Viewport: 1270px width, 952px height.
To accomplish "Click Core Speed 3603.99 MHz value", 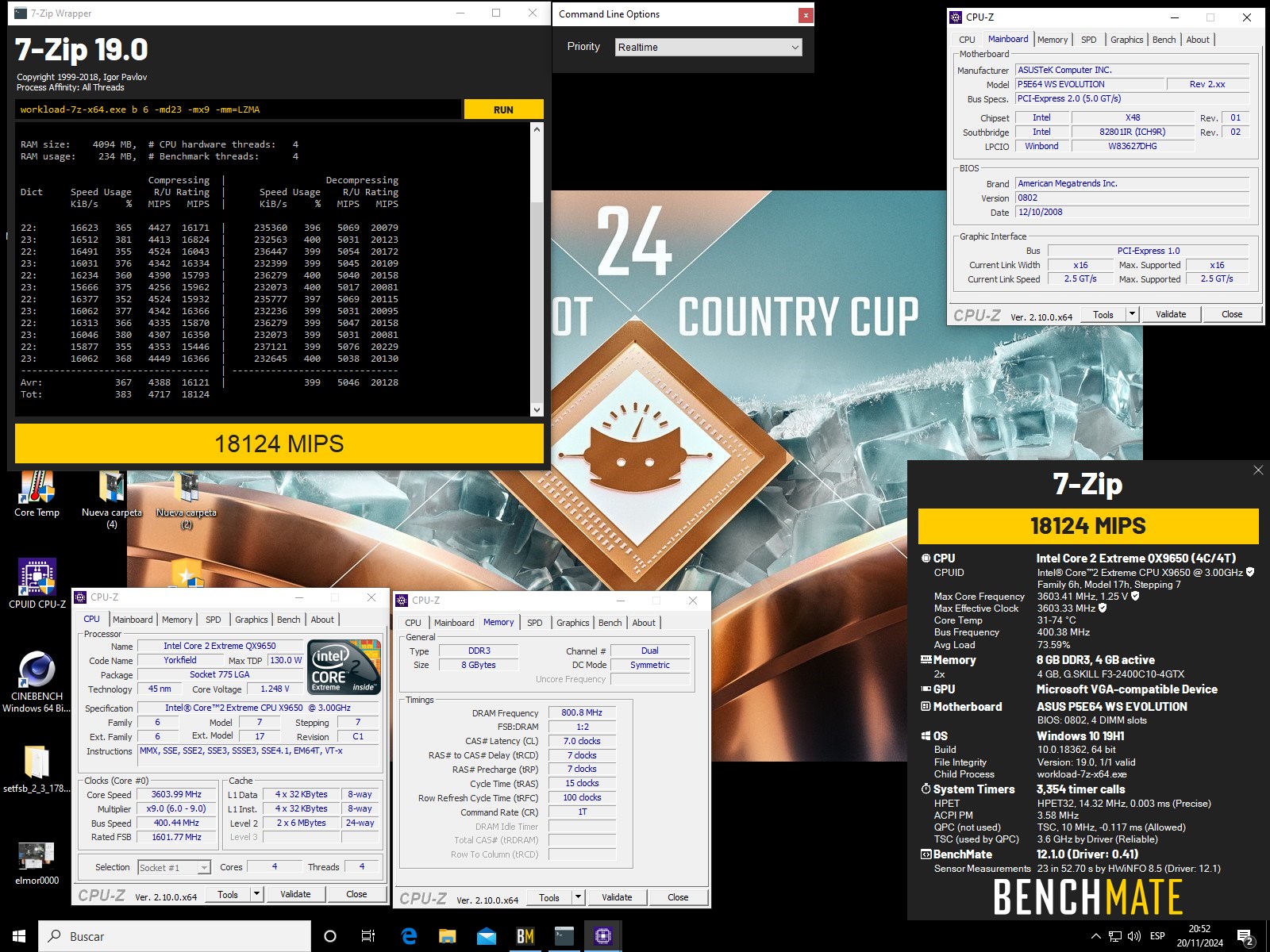I will tap(176, 794).
